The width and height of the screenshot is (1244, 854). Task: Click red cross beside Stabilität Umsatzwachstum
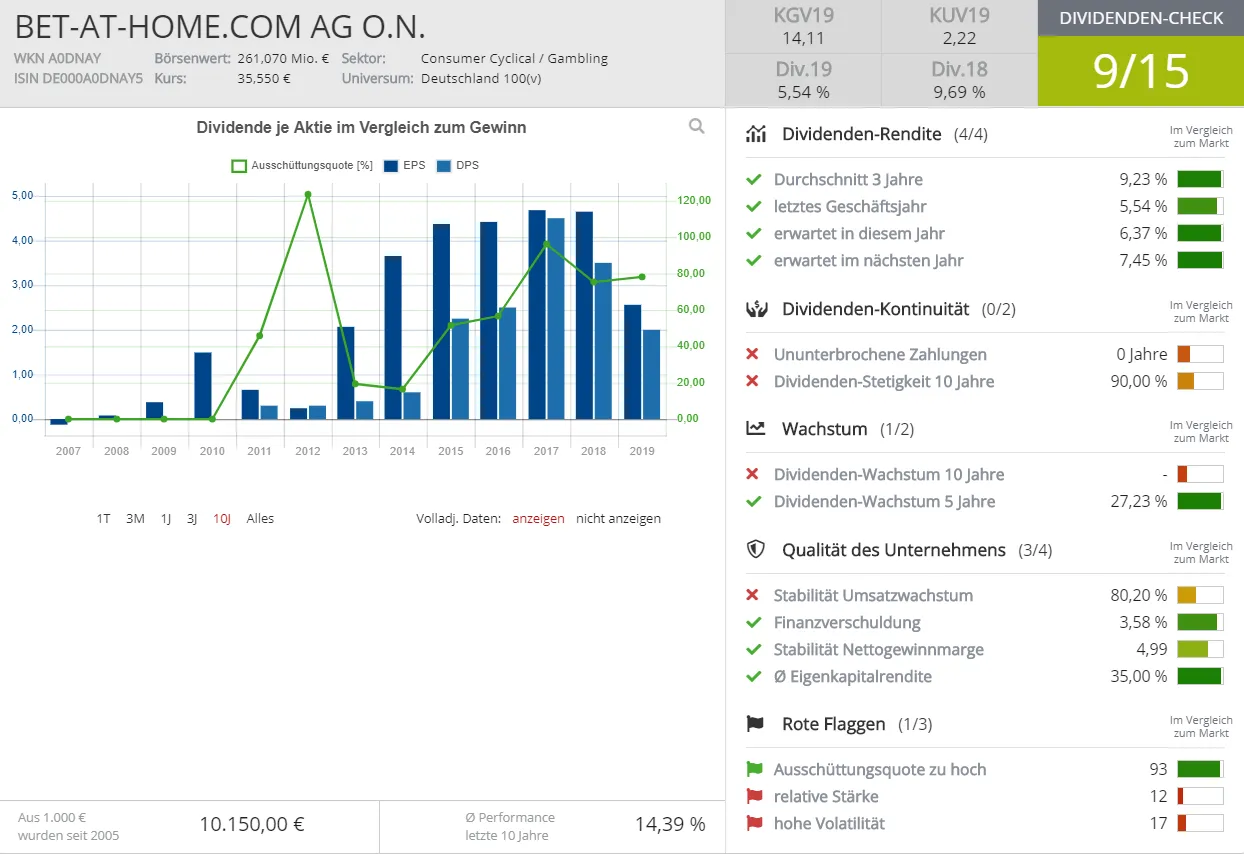click(x=753, y=595)
